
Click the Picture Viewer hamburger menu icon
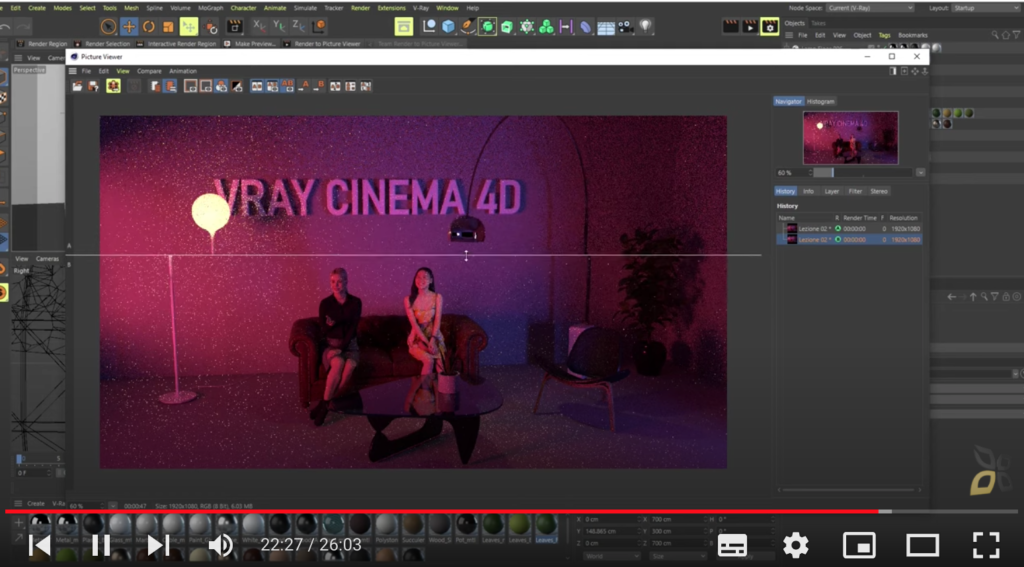(x=72, y=71)
